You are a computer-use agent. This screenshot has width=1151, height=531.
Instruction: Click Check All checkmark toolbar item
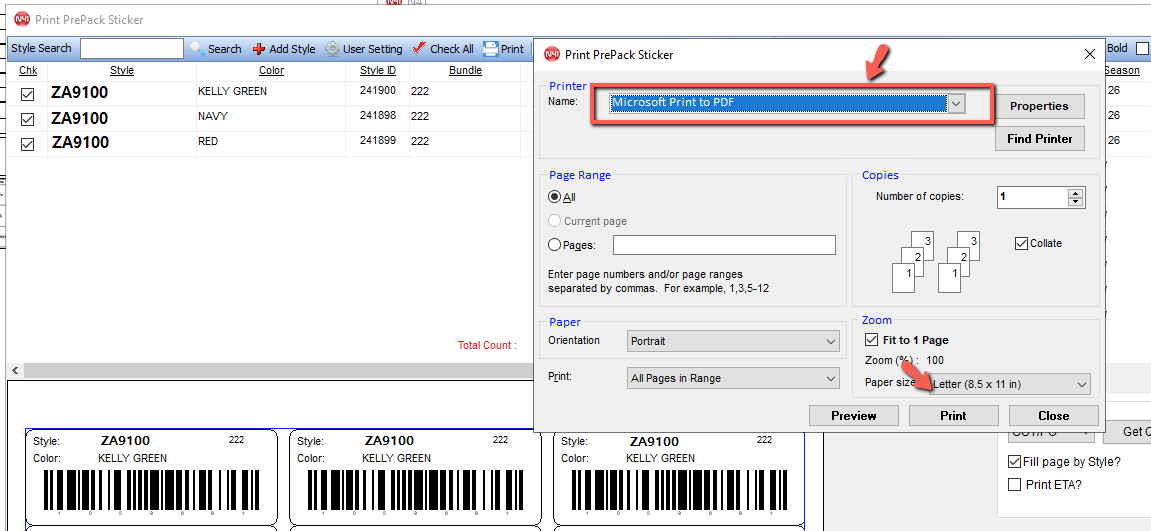tap(443, 48)
